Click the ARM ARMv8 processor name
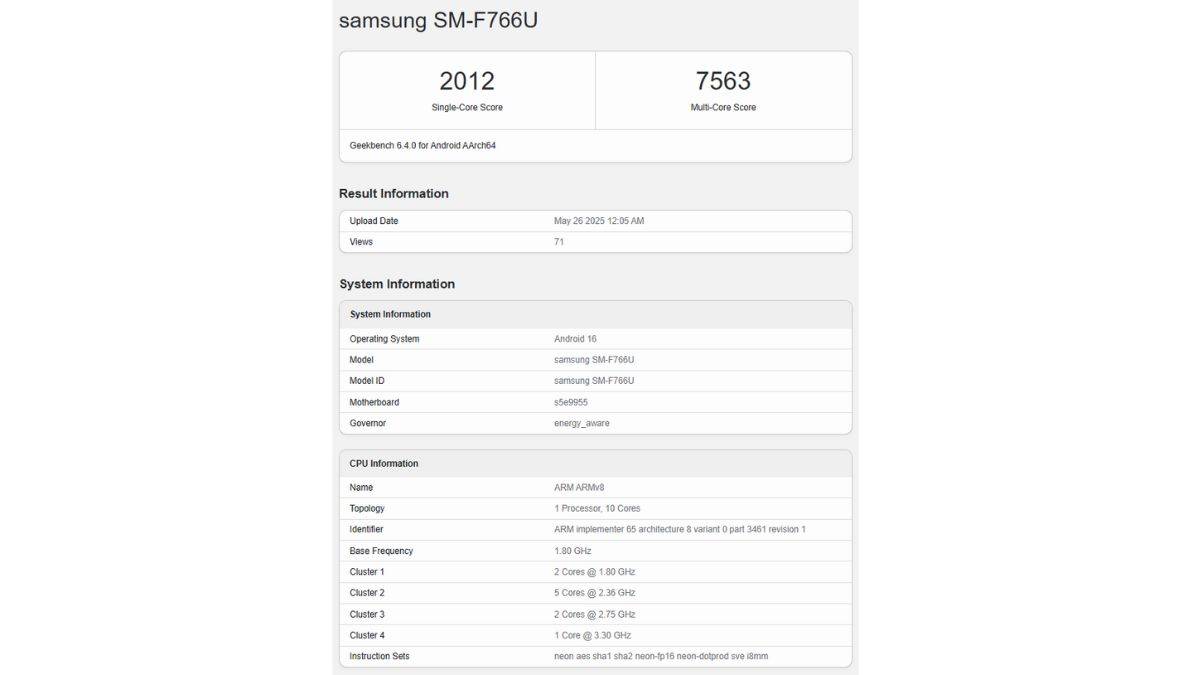1200x675 pixels. point(579,488)
